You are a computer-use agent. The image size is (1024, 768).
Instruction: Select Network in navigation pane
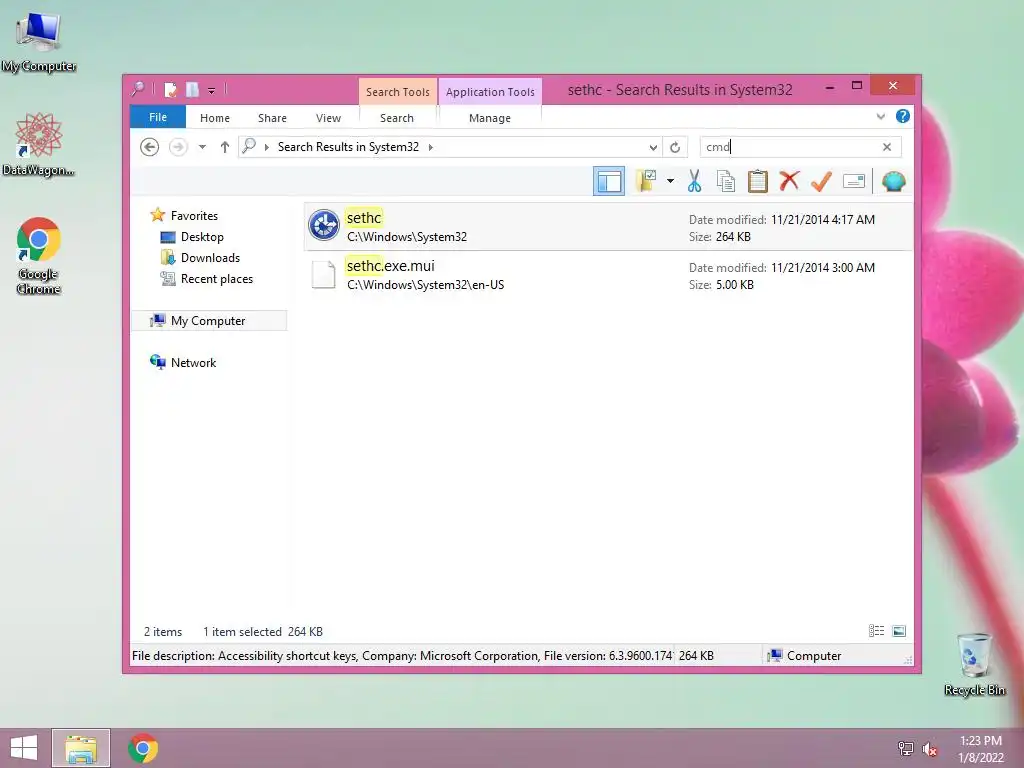coord(193,362)
